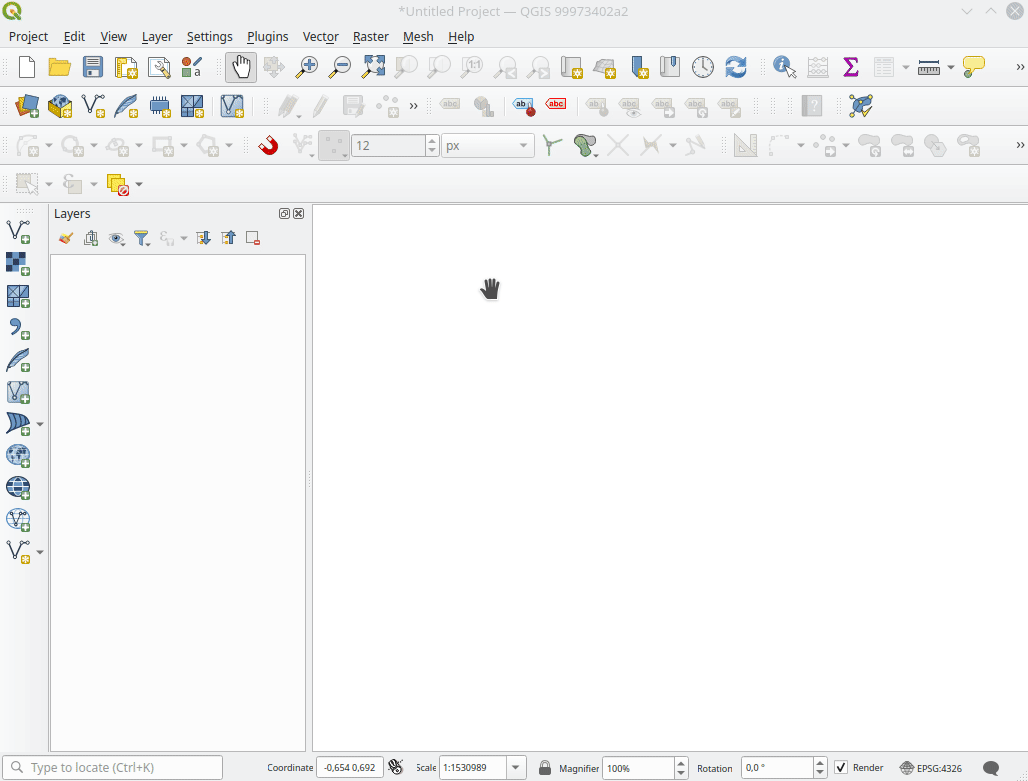Click the New Project icon

click(27, 67)
